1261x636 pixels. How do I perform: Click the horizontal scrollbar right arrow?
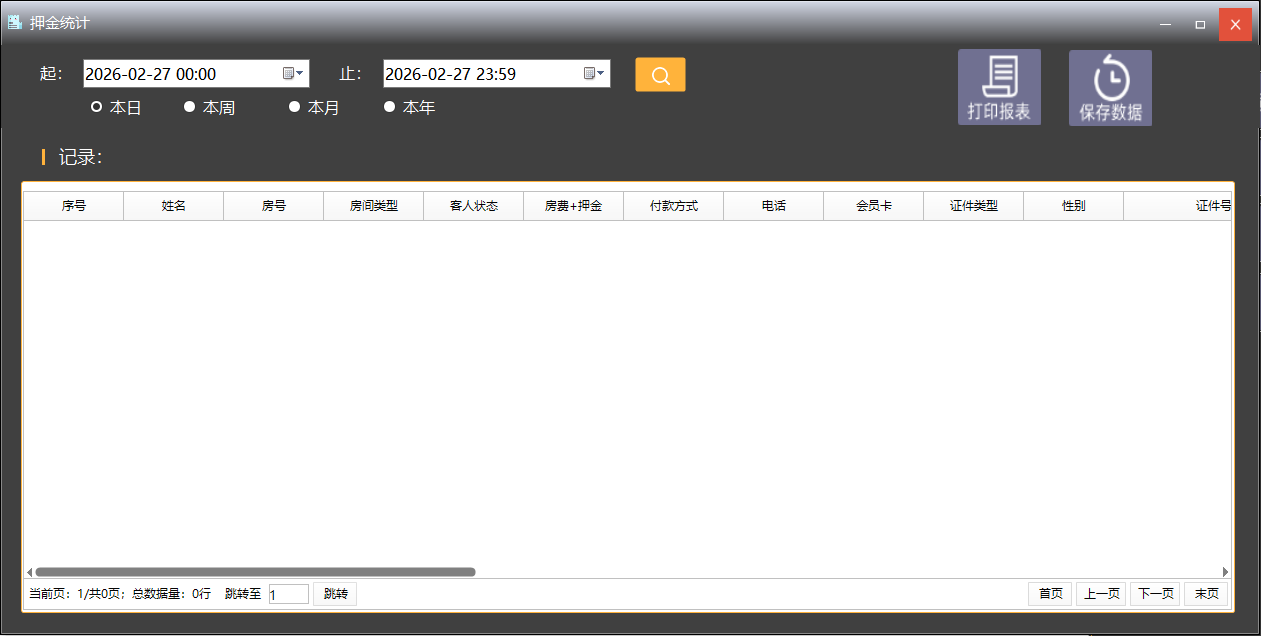1225,572
